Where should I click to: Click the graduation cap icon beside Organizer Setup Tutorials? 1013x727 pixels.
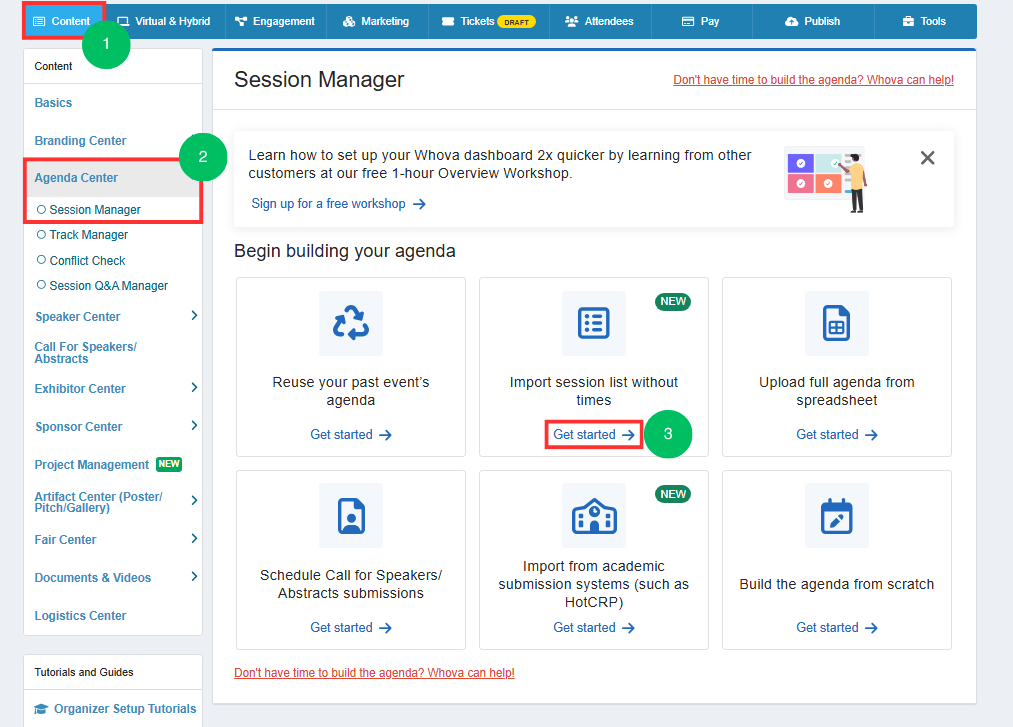pos(41,709)
